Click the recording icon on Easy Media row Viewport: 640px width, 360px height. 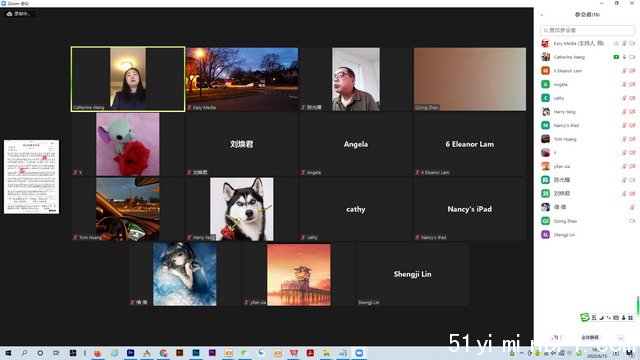(x=616, y=43)
